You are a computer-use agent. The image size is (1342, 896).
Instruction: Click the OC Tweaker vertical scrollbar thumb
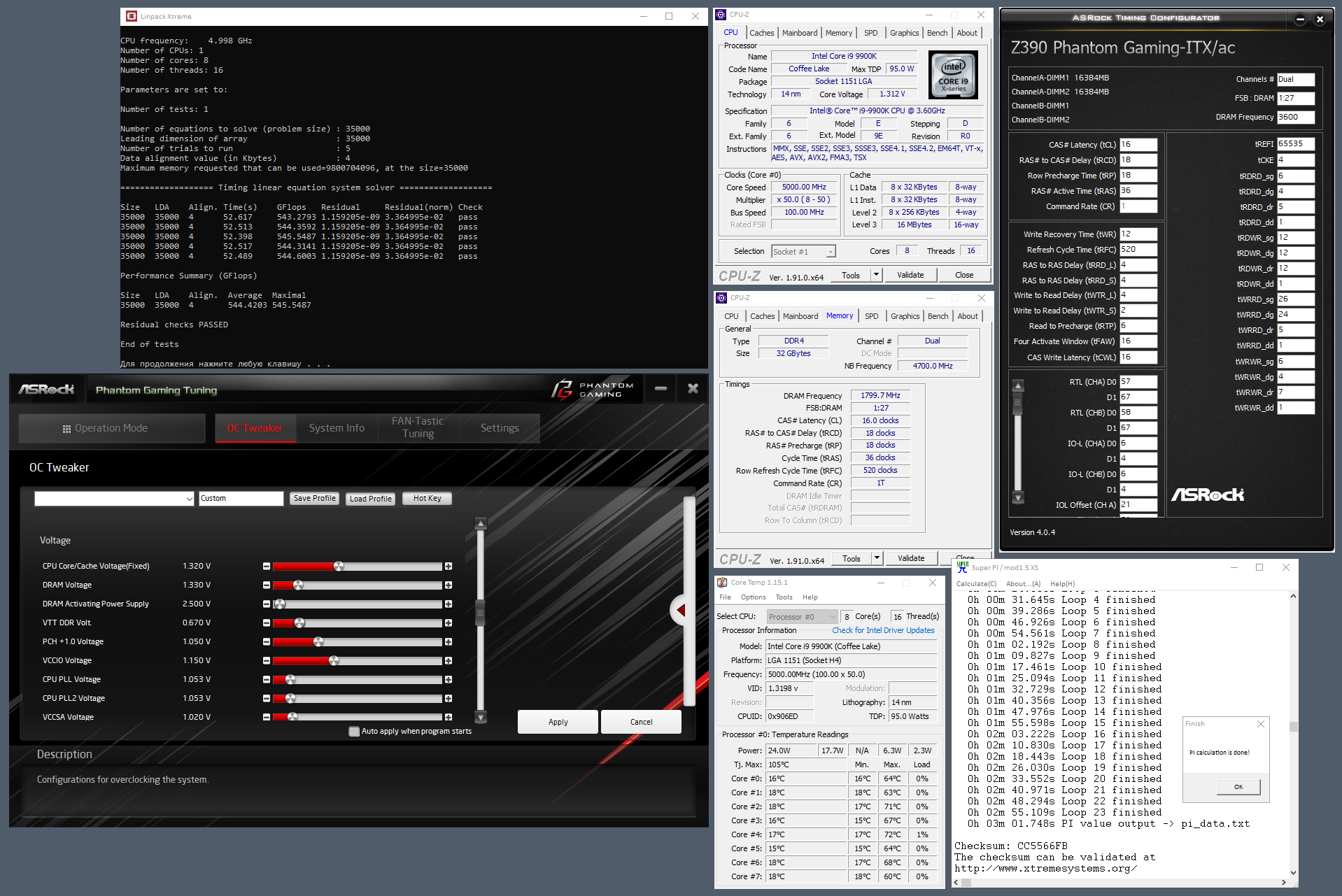(480, 612)
